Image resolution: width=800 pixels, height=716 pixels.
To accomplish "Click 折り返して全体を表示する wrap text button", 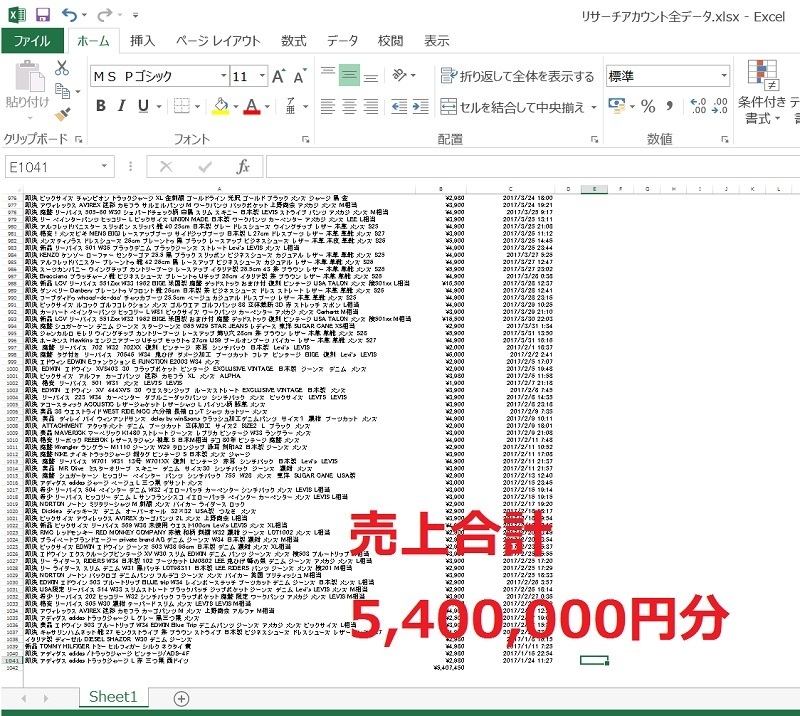I will (517, 76).
